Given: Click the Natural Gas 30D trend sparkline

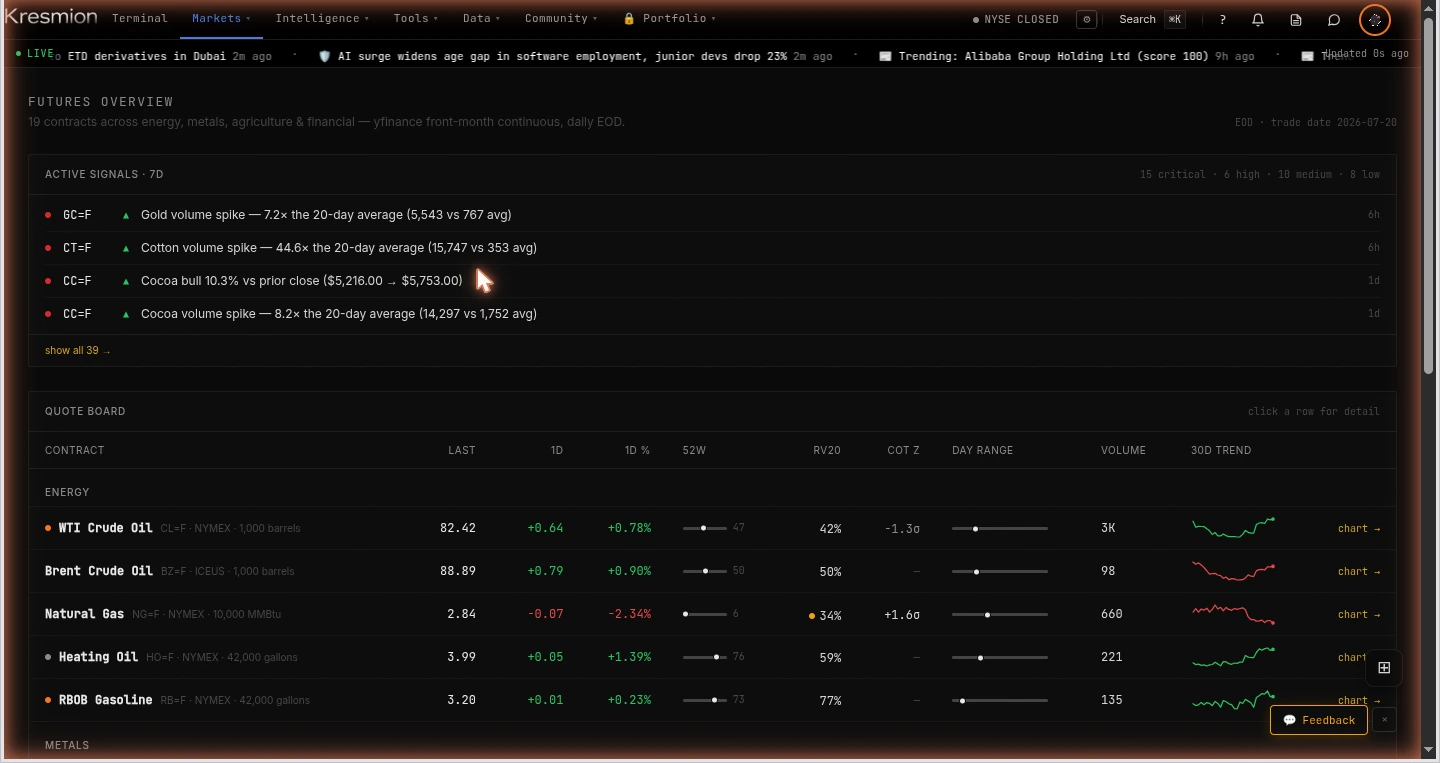Looking at the screenshot, I should [x=1234, y=613].
